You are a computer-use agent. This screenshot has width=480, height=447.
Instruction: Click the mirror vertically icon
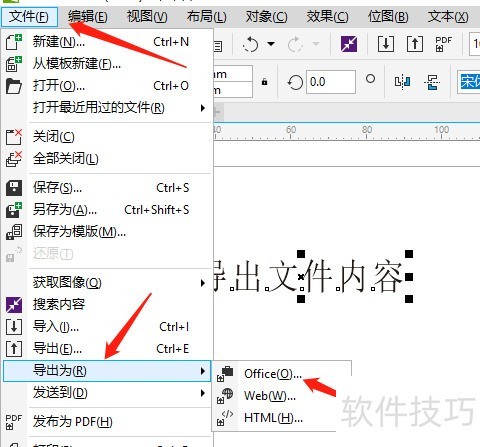(432, 82)
